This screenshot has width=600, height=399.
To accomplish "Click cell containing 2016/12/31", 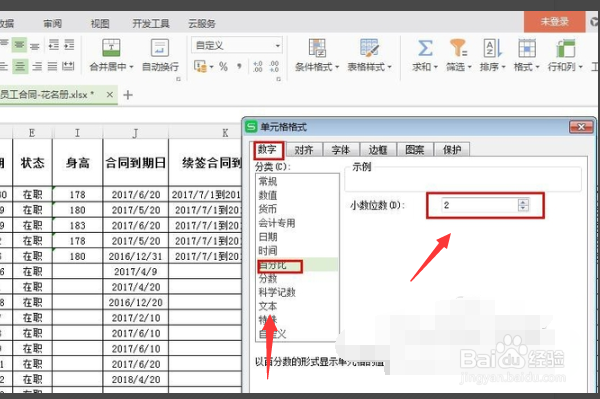I will pos(135,256).
